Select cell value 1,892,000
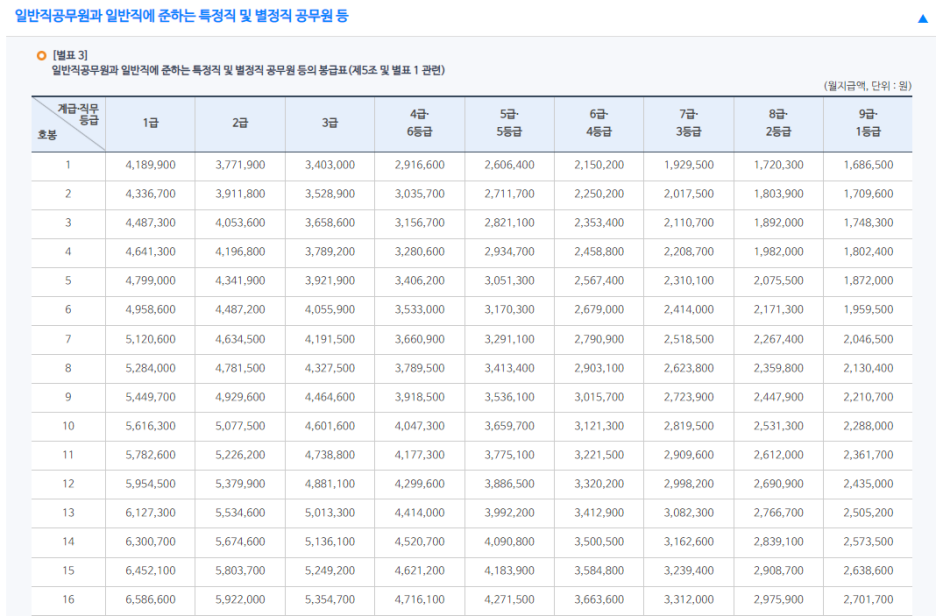Screen dimensions: 936x616 coord(778,223)
